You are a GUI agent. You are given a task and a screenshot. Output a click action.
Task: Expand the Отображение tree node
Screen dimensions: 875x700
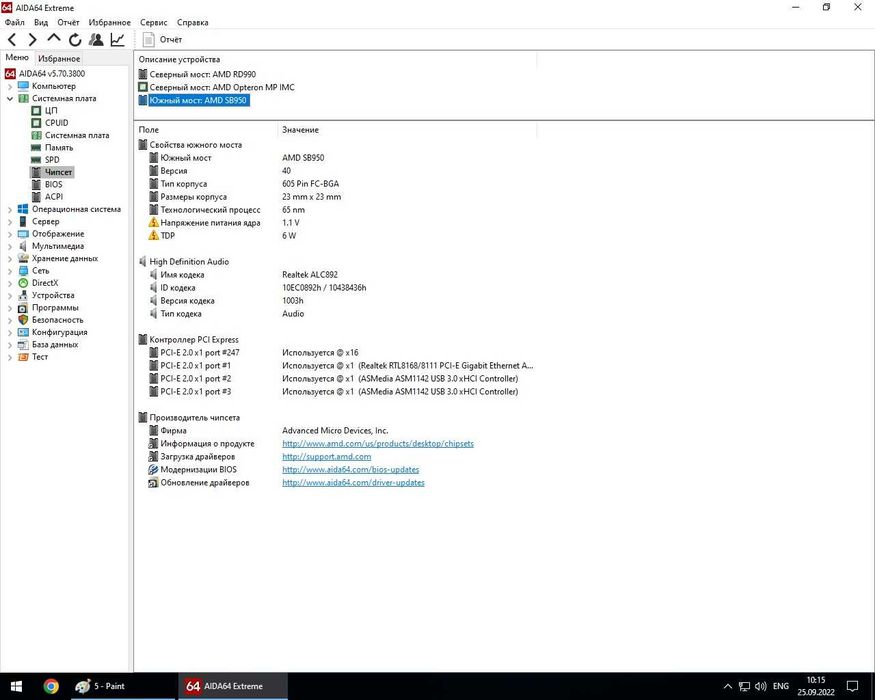(9, 234)
